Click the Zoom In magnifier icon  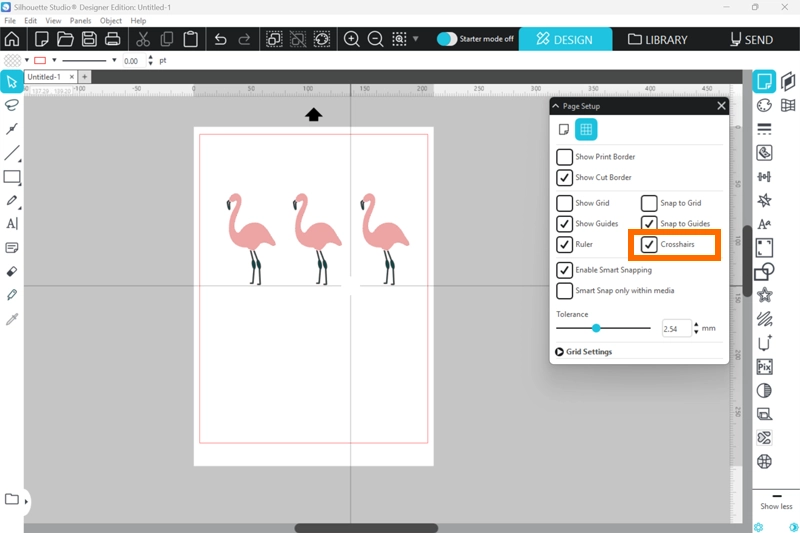point(352,40)
